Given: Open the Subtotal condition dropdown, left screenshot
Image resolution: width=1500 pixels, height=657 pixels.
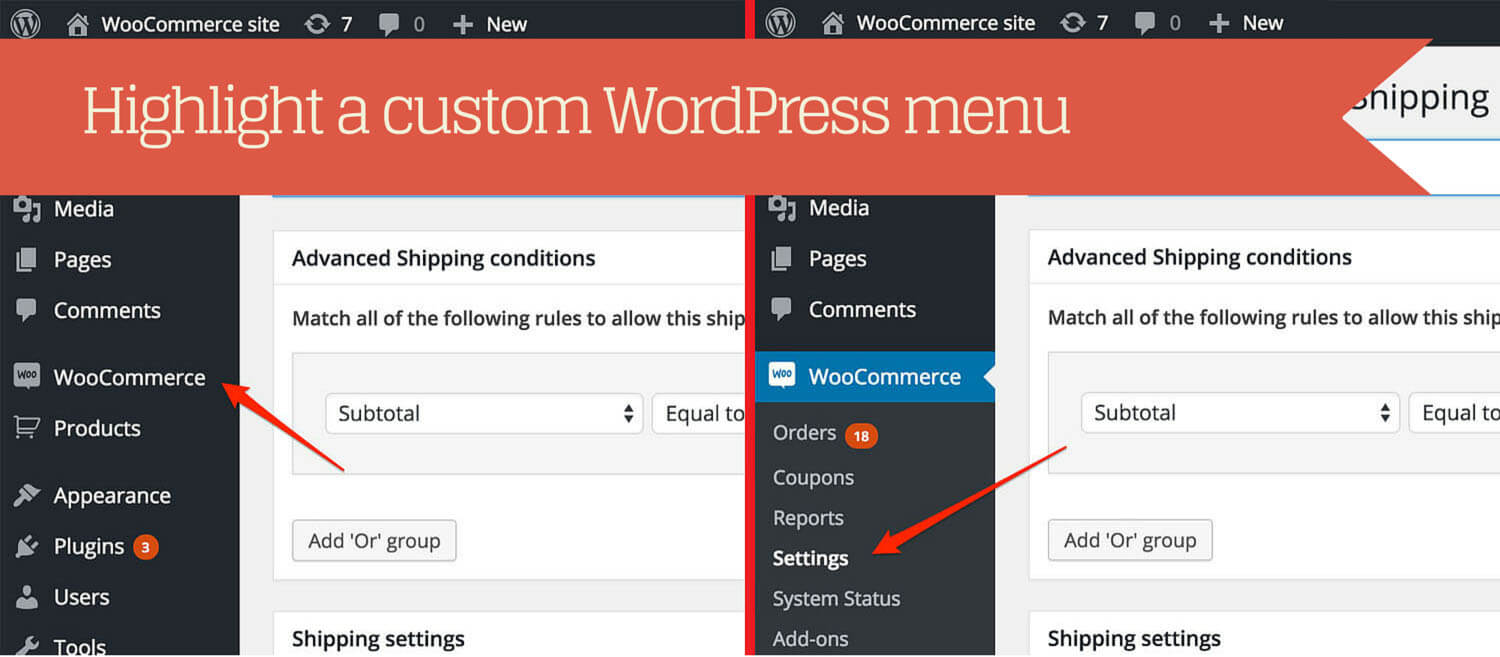Looking at the screenshot, I should pos(484,413).
